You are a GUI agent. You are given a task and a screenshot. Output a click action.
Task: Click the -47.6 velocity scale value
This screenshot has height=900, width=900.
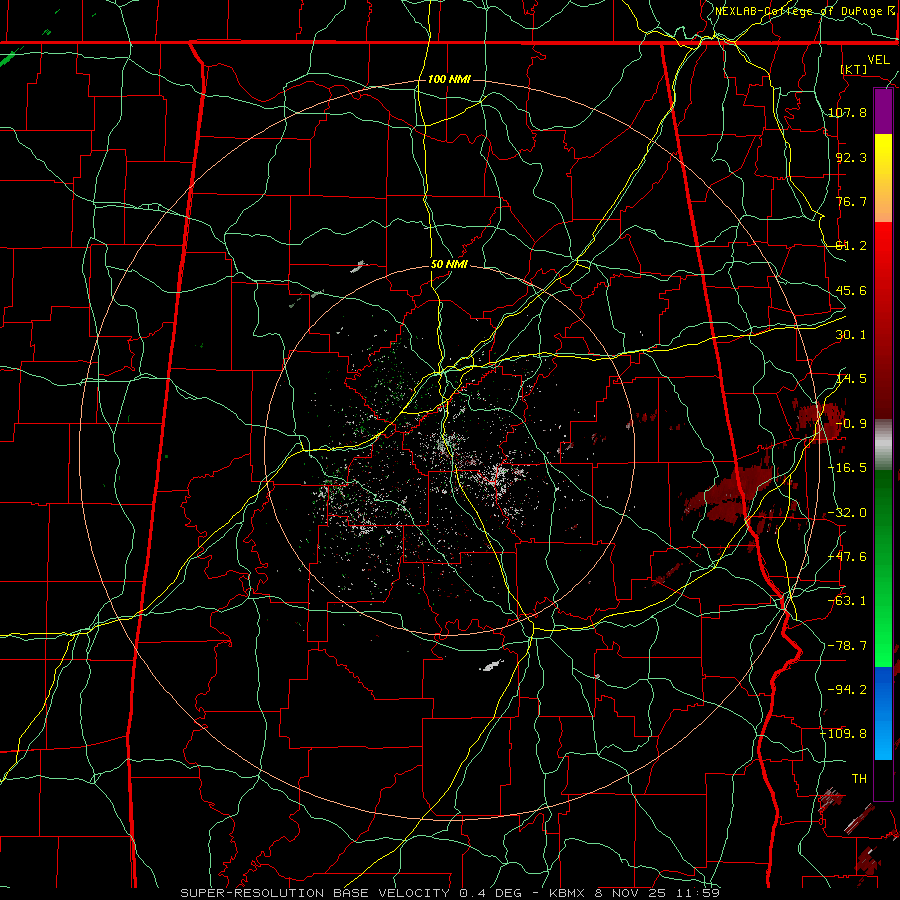(847, 557)
